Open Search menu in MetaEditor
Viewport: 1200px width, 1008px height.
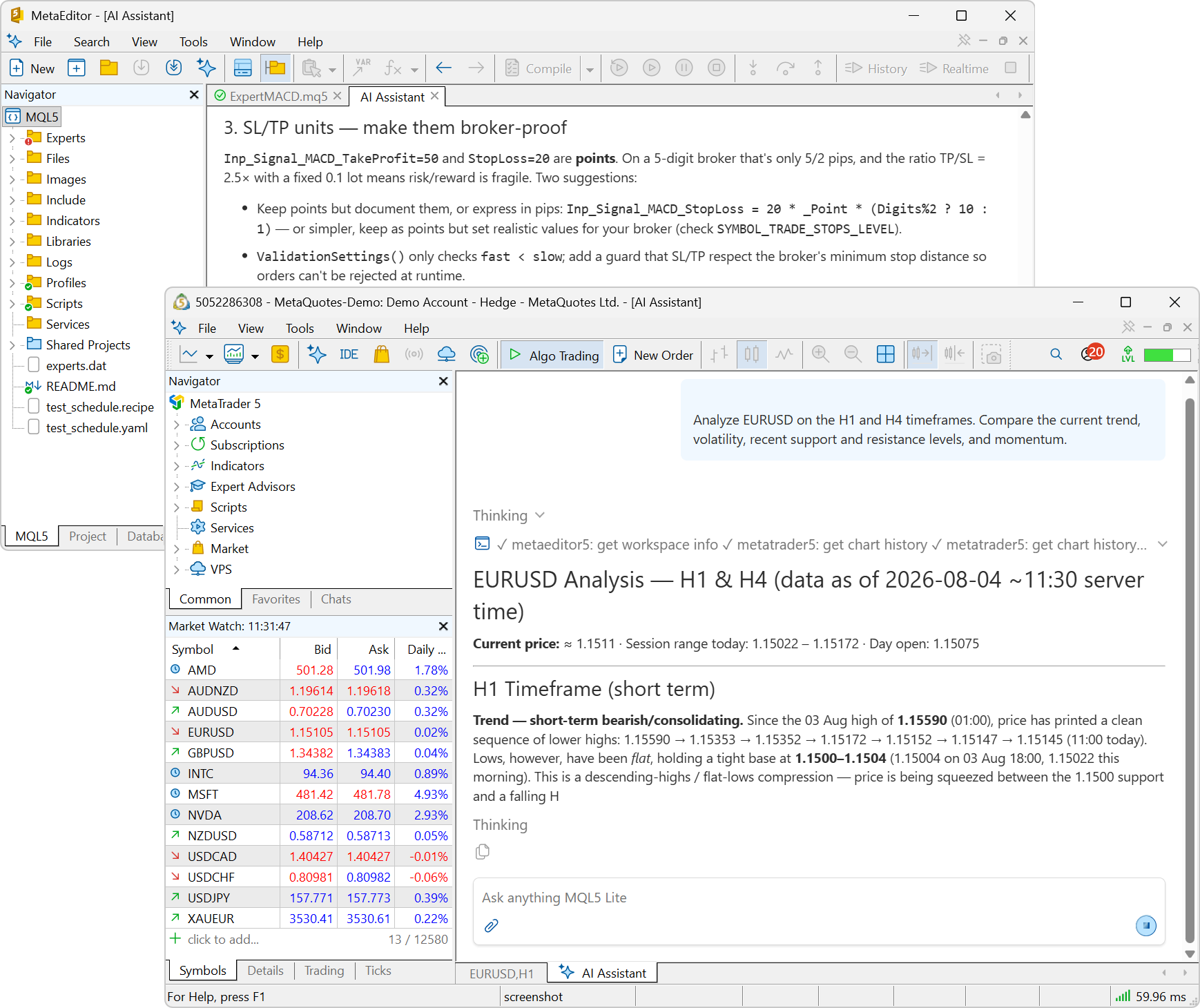[x=92, y=42]
